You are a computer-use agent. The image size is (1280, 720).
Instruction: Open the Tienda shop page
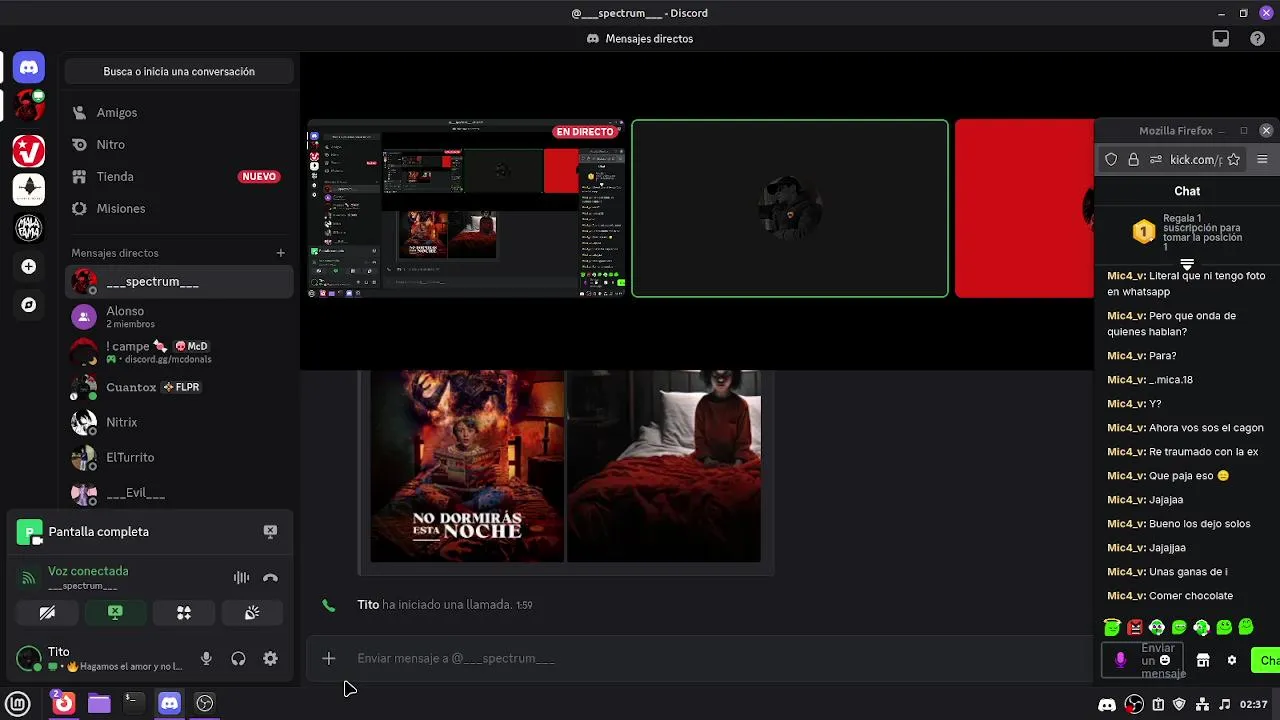(179, 177)
